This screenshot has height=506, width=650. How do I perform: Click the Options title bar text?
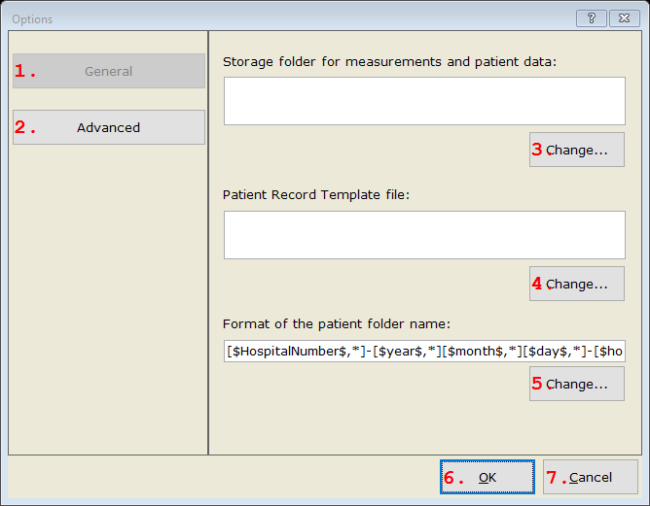(32, 19)
